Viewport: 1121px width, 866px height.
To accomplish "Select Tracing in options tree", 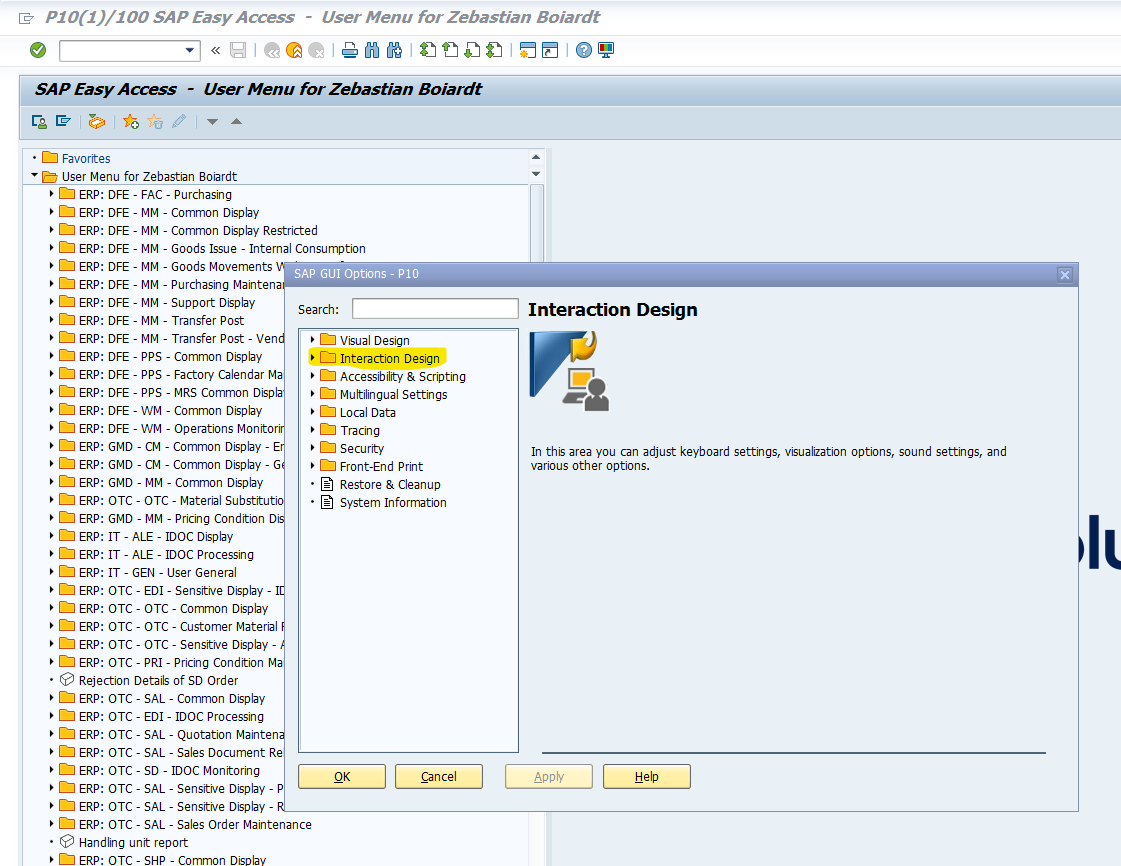I will click(x=360, y=430).
